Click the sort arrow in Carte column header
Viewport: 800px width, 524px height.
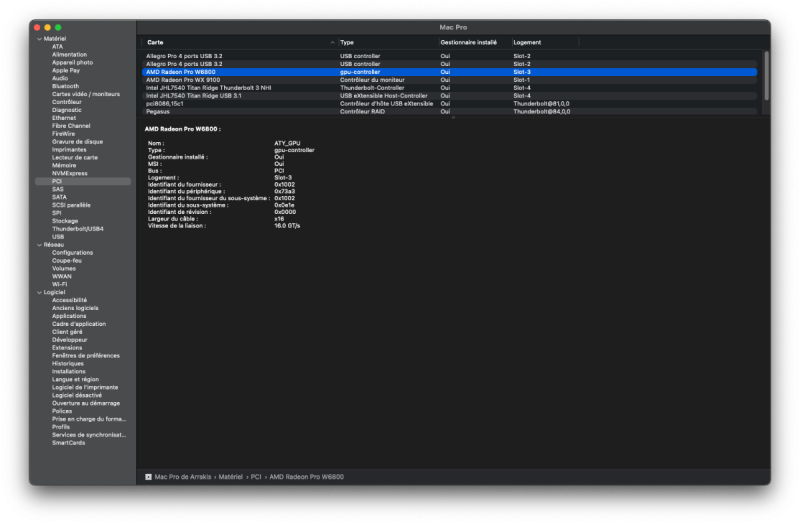pyautogui.click(x=331, y=43)
